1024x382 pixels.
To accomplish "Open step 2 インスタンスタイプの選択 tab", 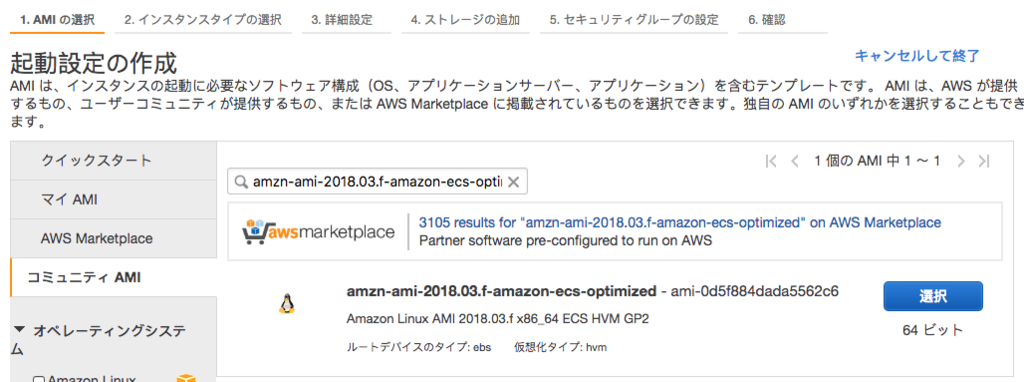I will [203, 20].
